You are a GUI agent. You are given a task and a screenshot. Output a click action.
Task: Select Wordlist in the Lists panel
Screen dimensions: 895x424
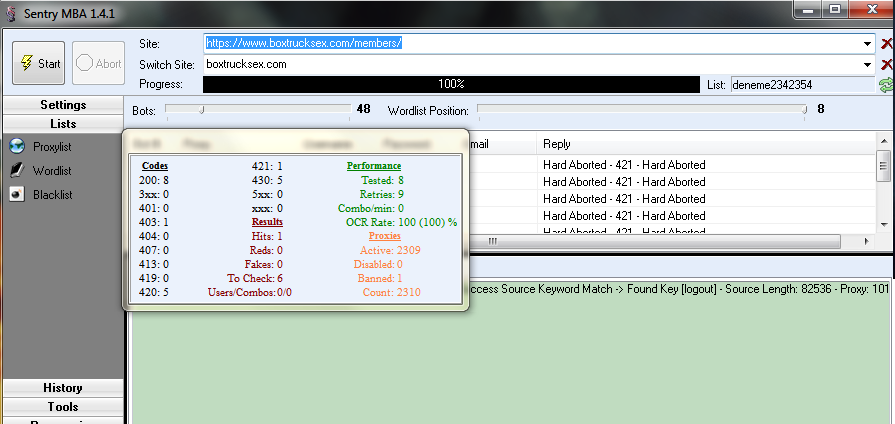coord(52,171)
